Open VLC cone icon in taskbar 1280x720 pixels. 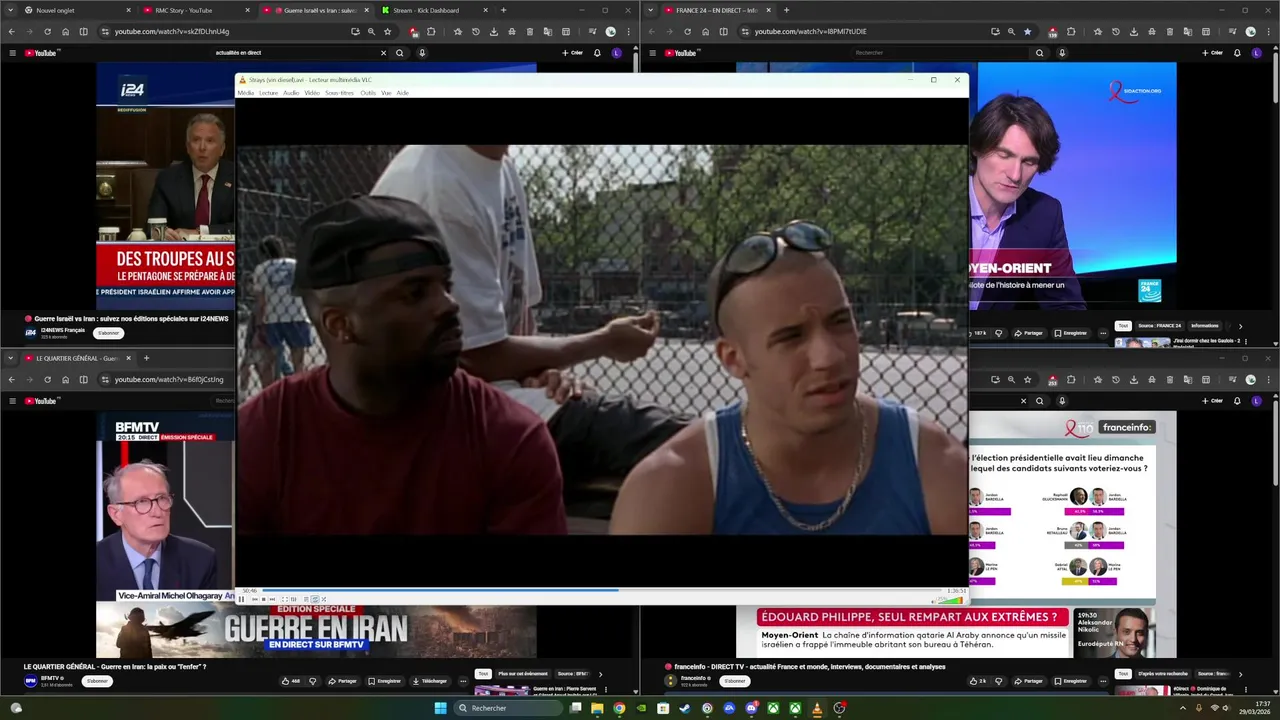(x=817, y=708)
